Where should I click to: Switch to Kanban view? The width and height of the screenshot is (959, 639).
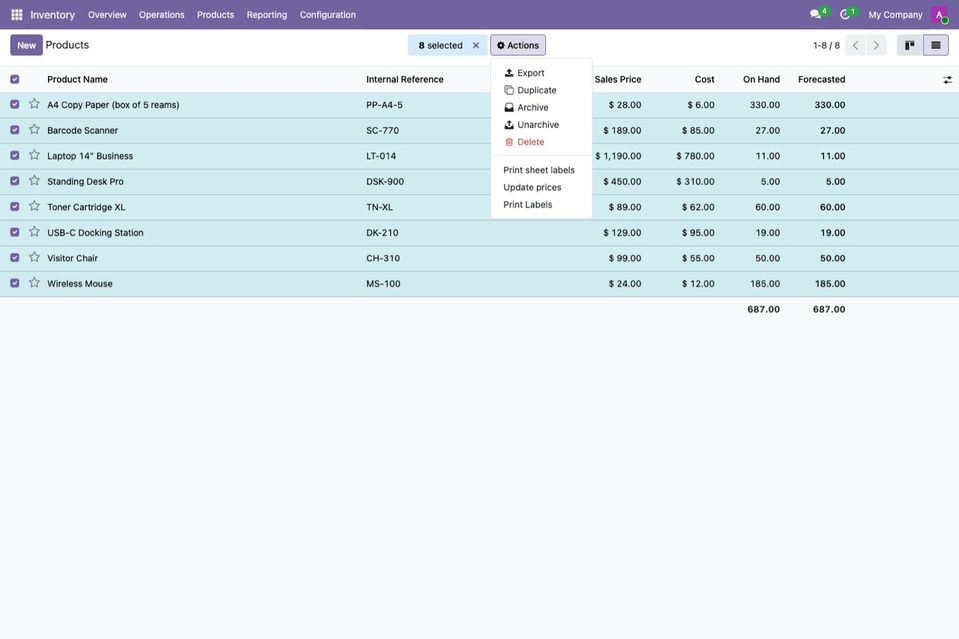(909, 45)
